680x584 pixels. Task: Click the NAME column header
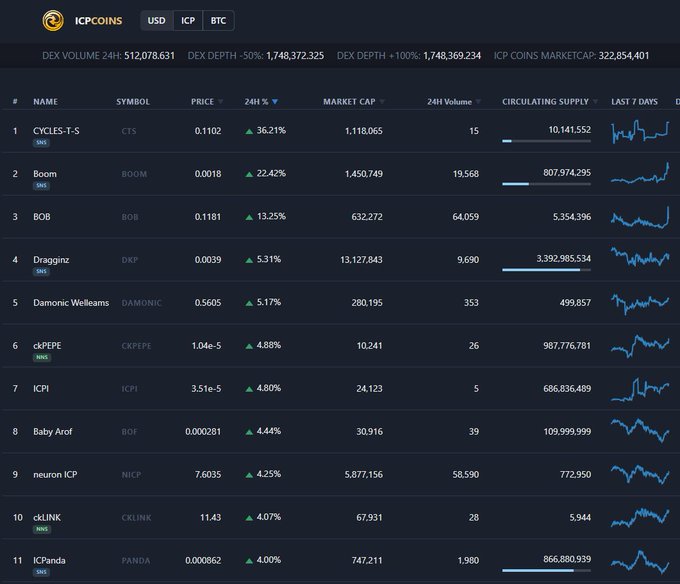coord(46,102)
